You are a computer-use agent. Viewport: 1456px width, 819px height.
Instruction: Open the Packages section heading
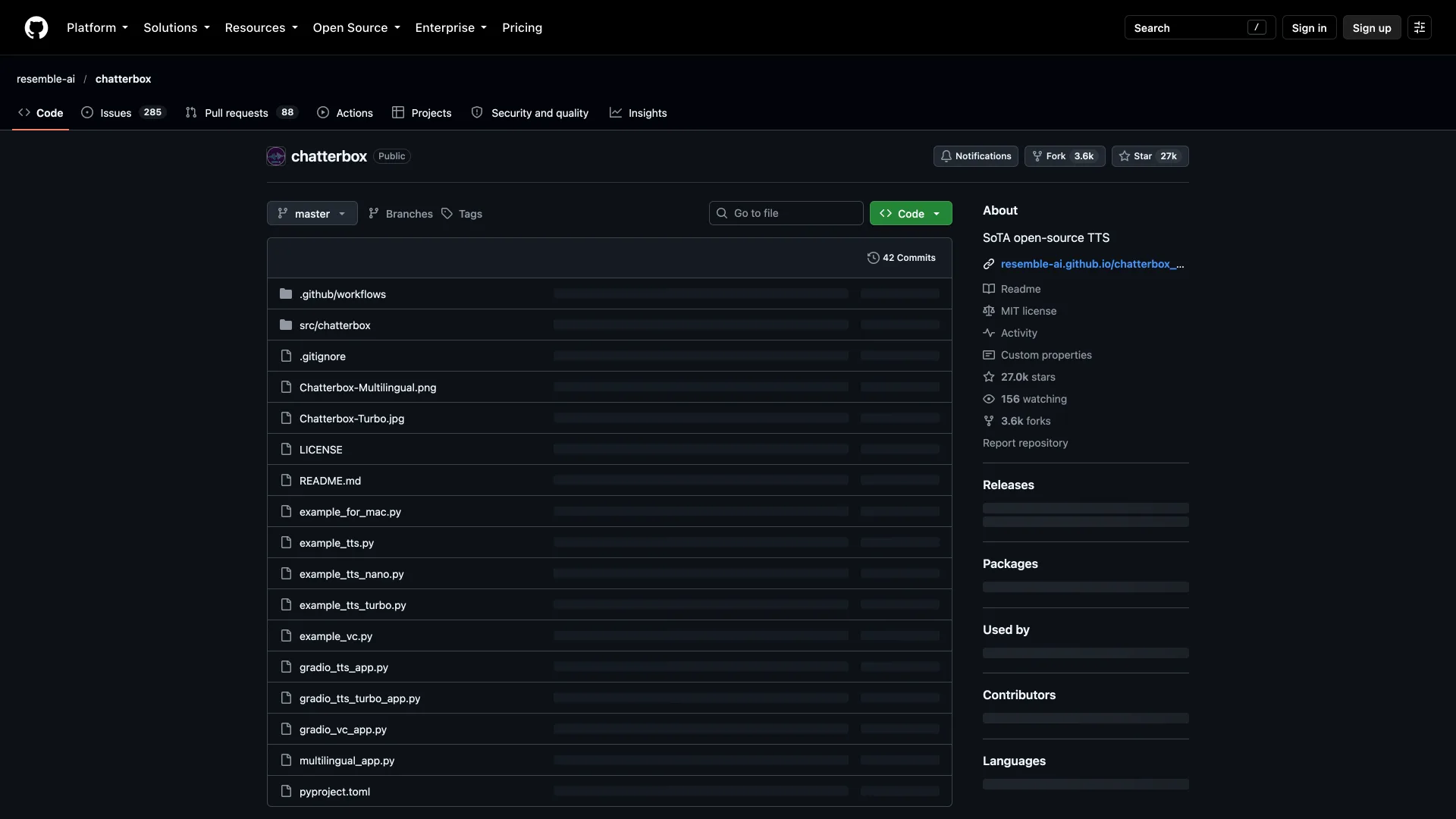point(1010,564)
